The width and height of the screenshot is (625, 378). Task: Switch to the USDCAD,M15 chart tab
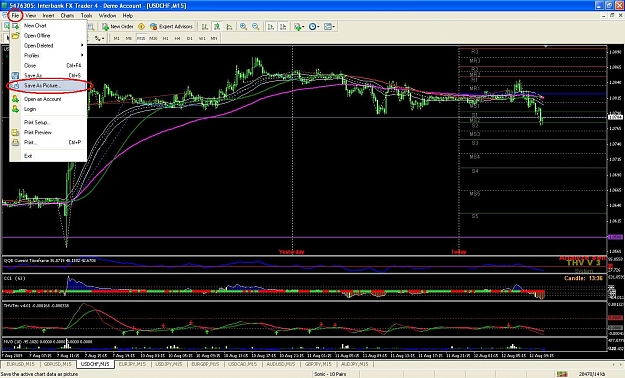242,364
